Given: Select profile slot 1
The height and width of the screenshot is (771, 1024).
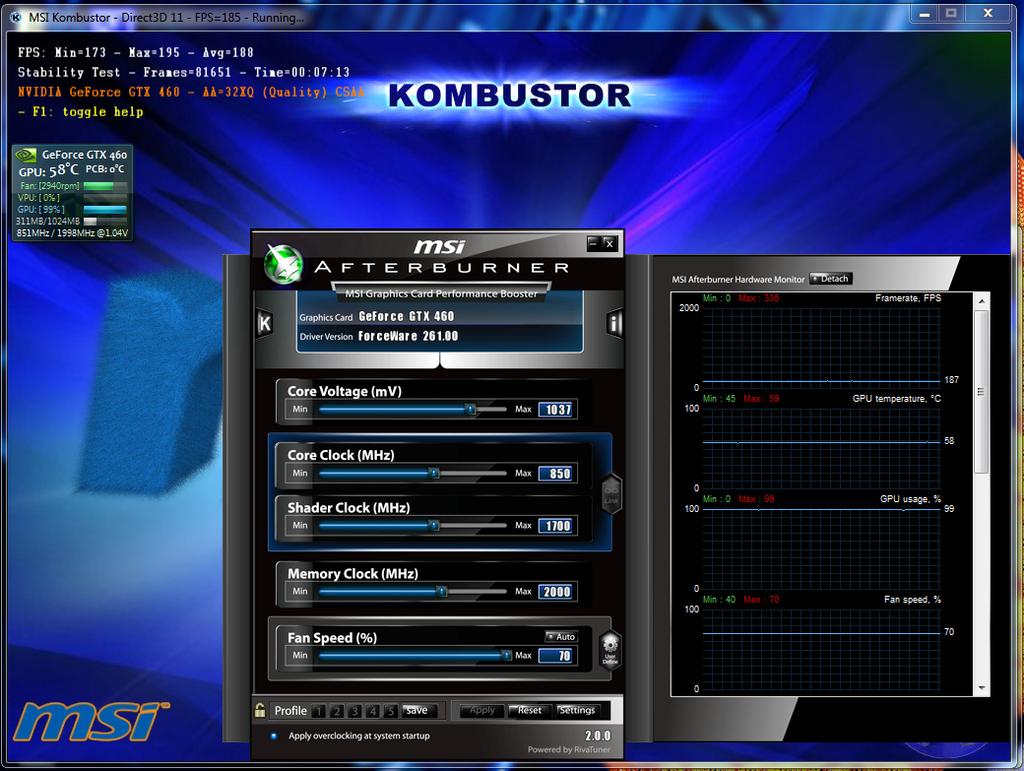Looking at the screenshot, I should point(319,711).
